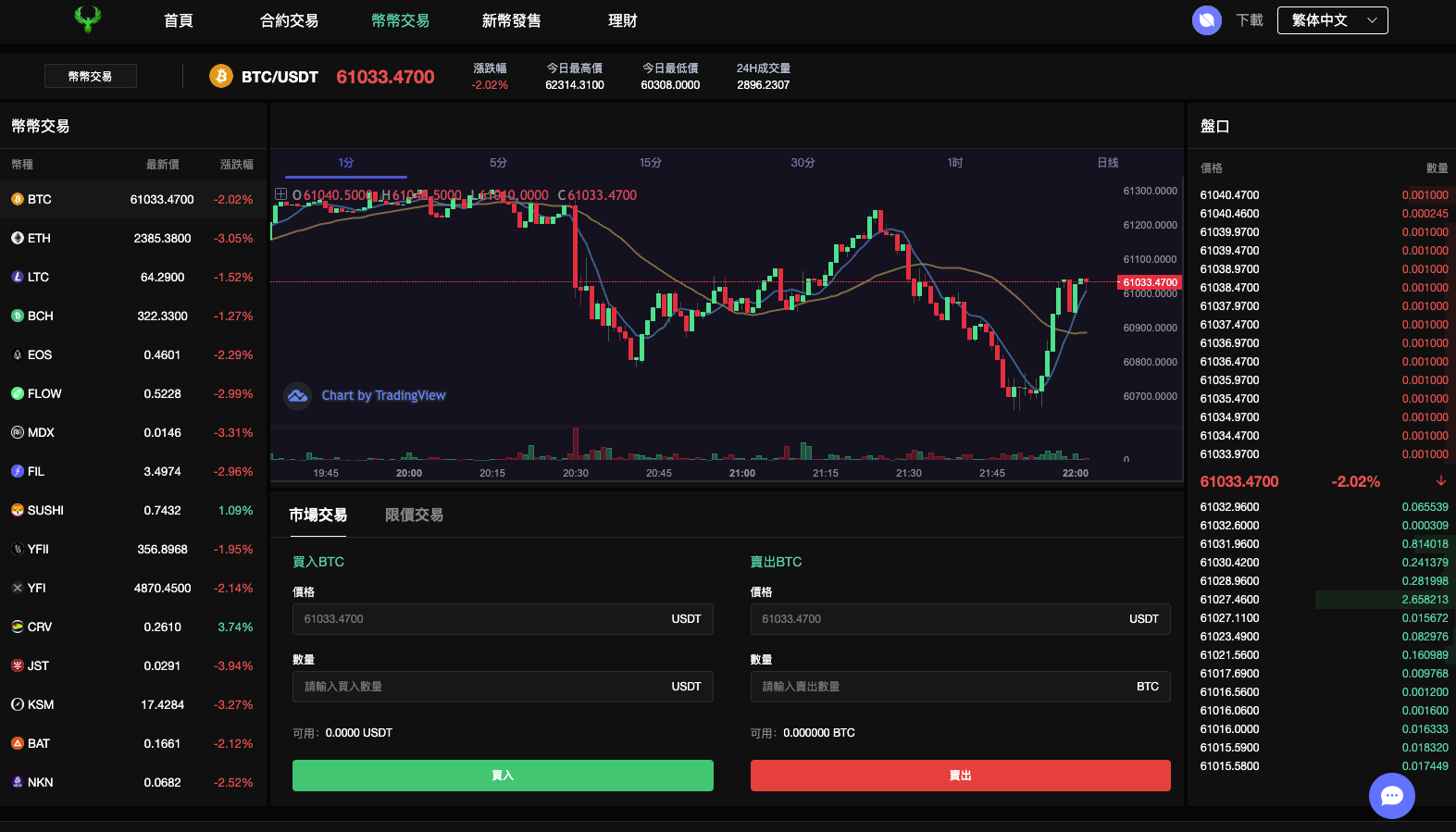Click the round purple icon beside 下載
The height and width of the screenshot is (832, 1456).
(x=1206, y=20)
